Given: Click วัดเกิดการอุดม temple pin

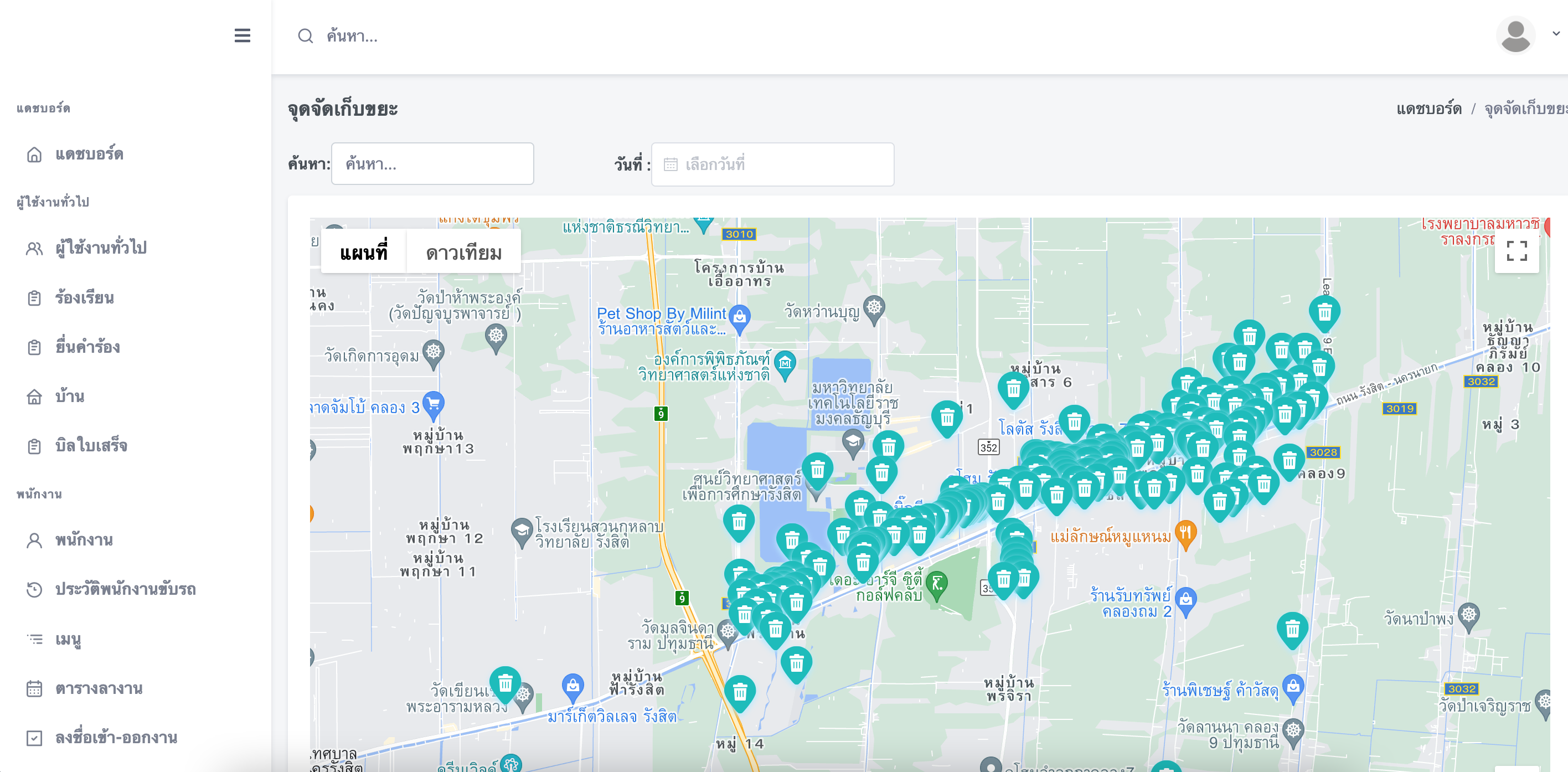Looking at the screenshot, I should 434,354.
